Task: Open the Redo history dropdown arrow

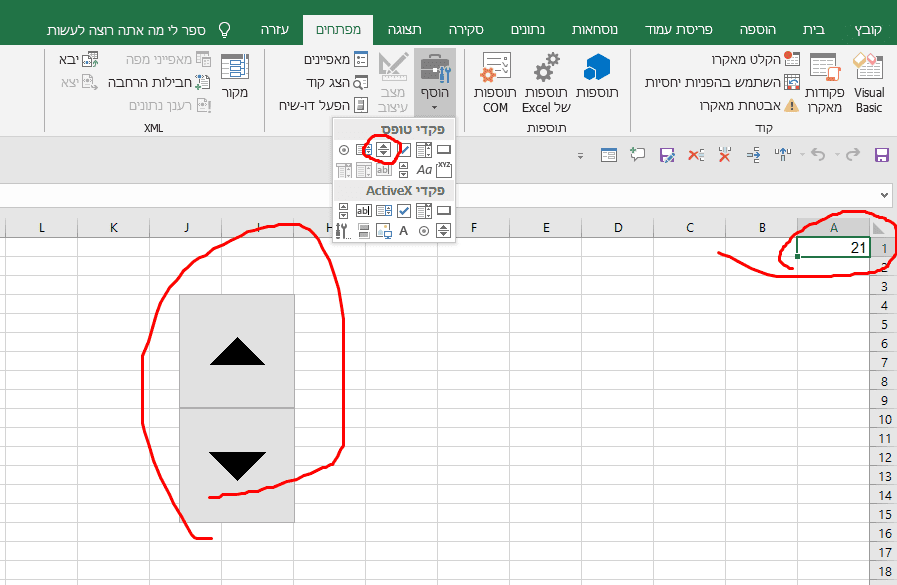Action: tap(837, 155)
